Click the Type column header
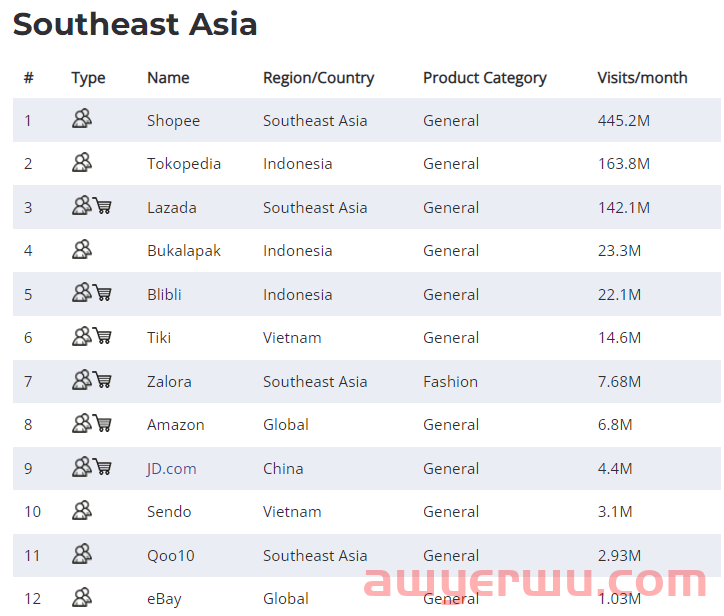Screen dimensions: 724x616 point(88,78)
